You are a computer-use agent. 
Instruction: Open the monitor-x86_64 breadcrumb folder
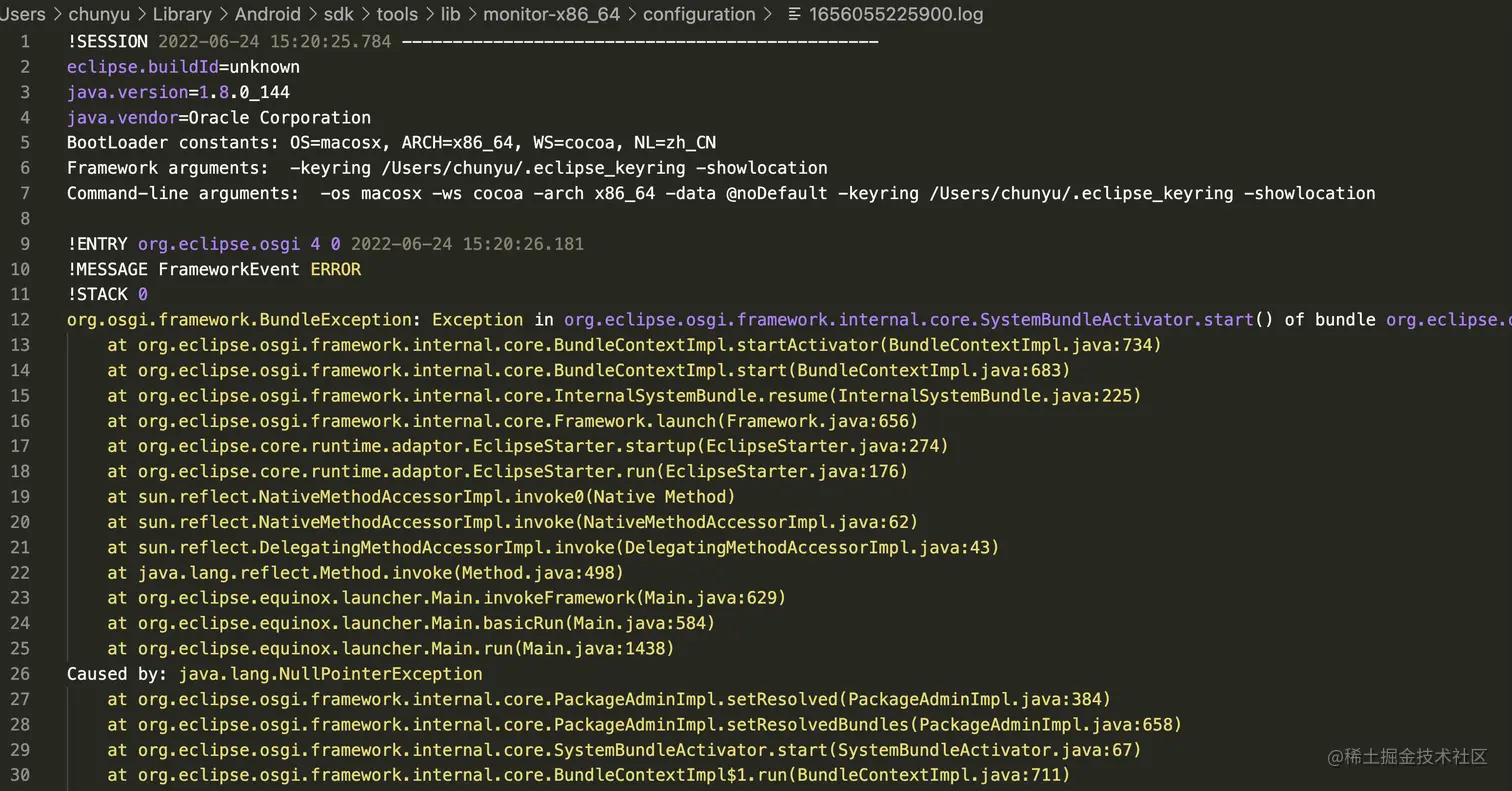(551, 14)
